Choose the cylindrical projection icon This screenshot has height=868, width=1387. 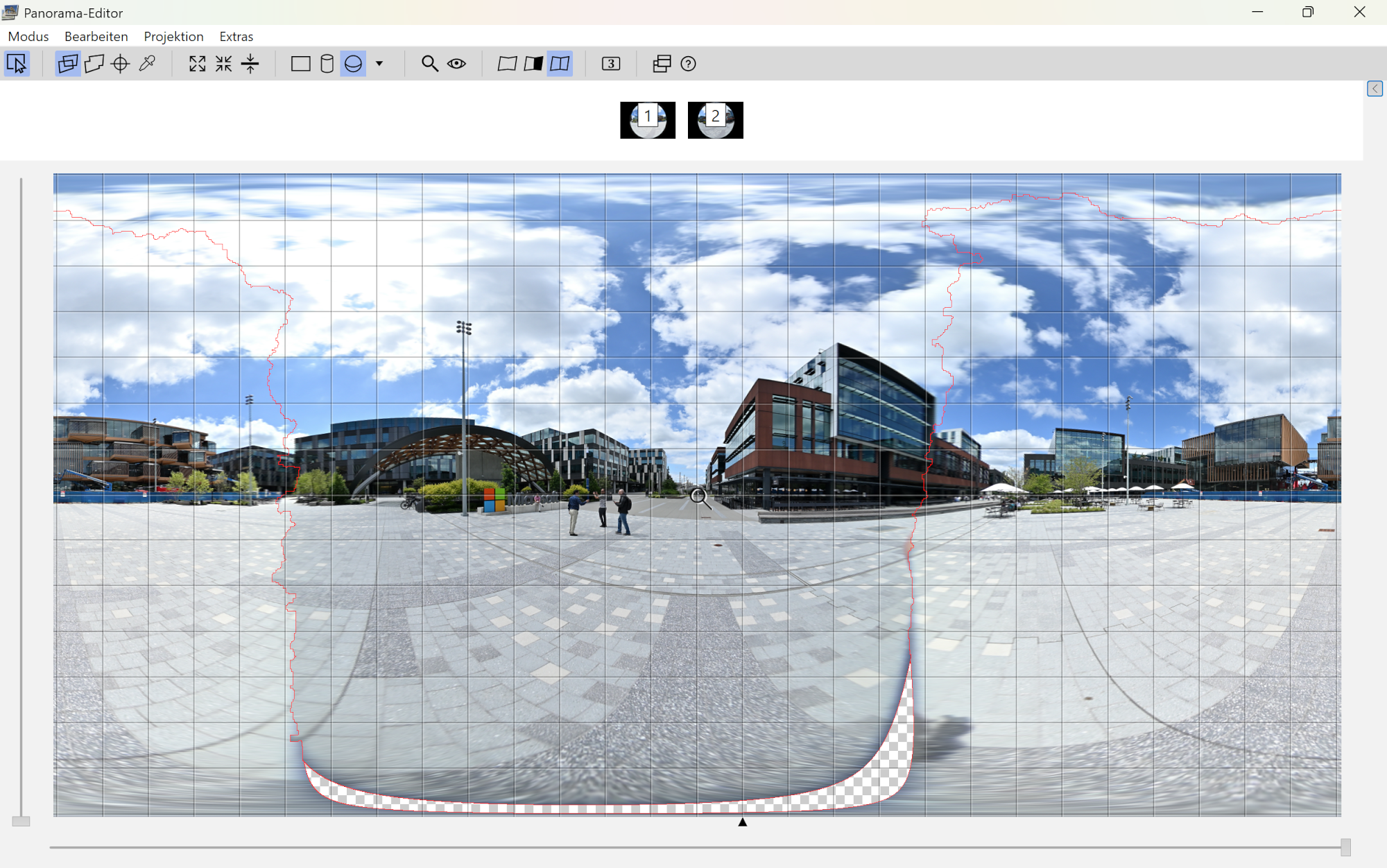tap(327, 64)
